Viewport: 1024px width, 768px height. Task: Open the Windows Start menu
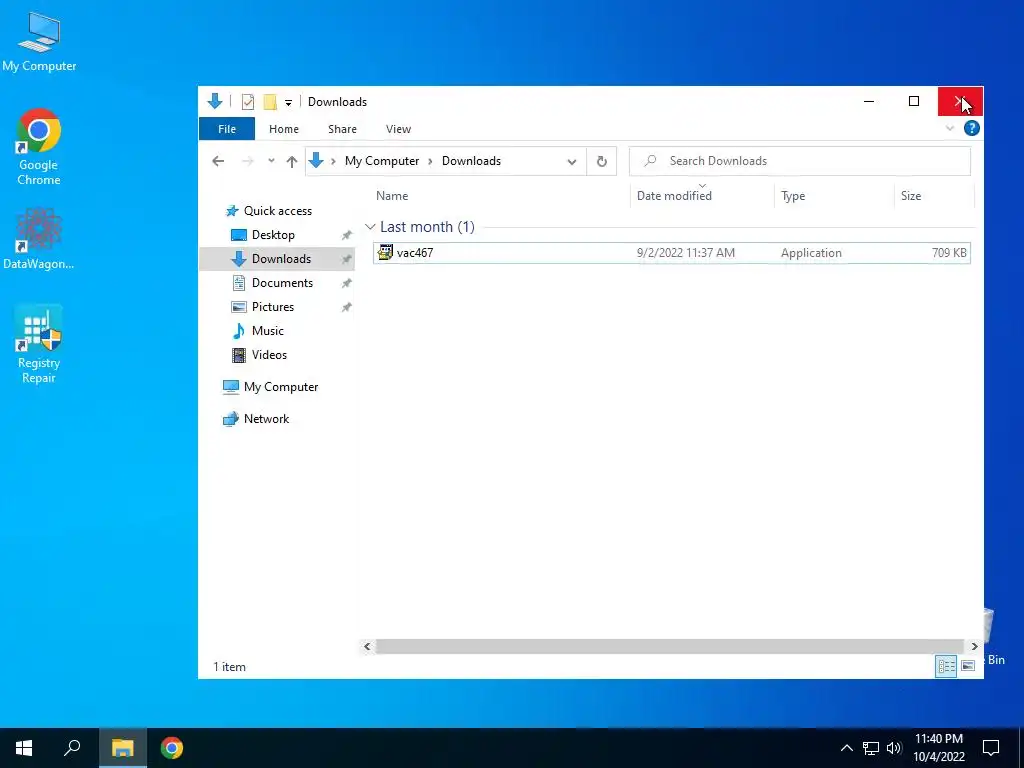24,748
